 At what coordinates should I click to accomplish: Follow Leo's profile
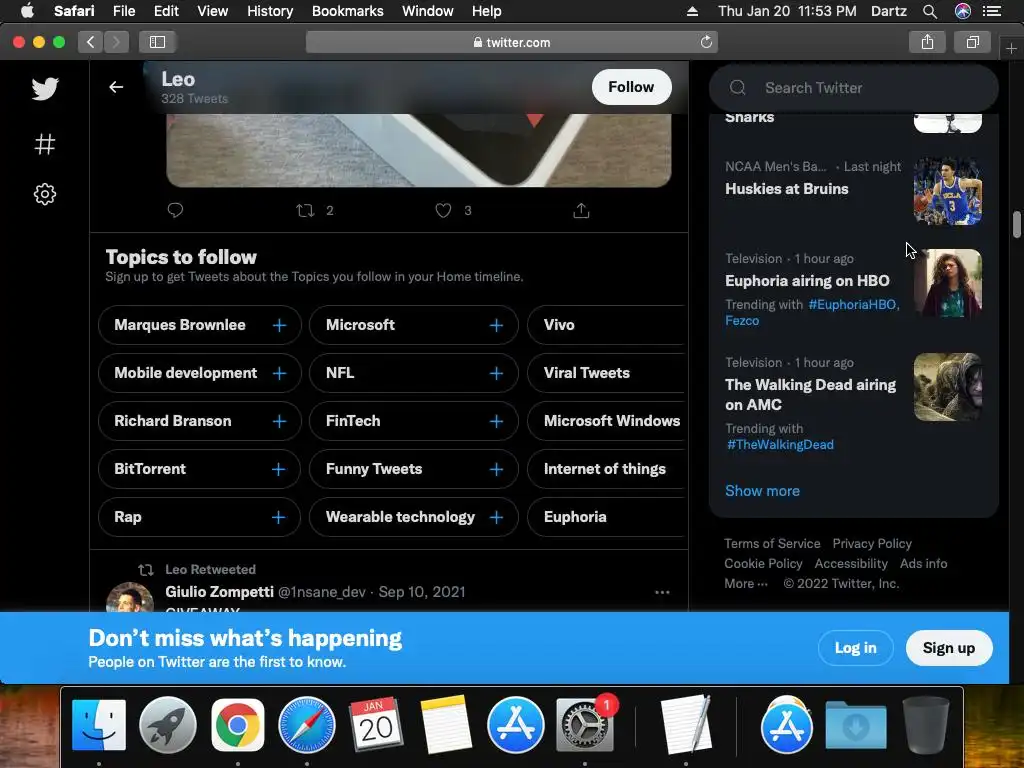(631, 87)
